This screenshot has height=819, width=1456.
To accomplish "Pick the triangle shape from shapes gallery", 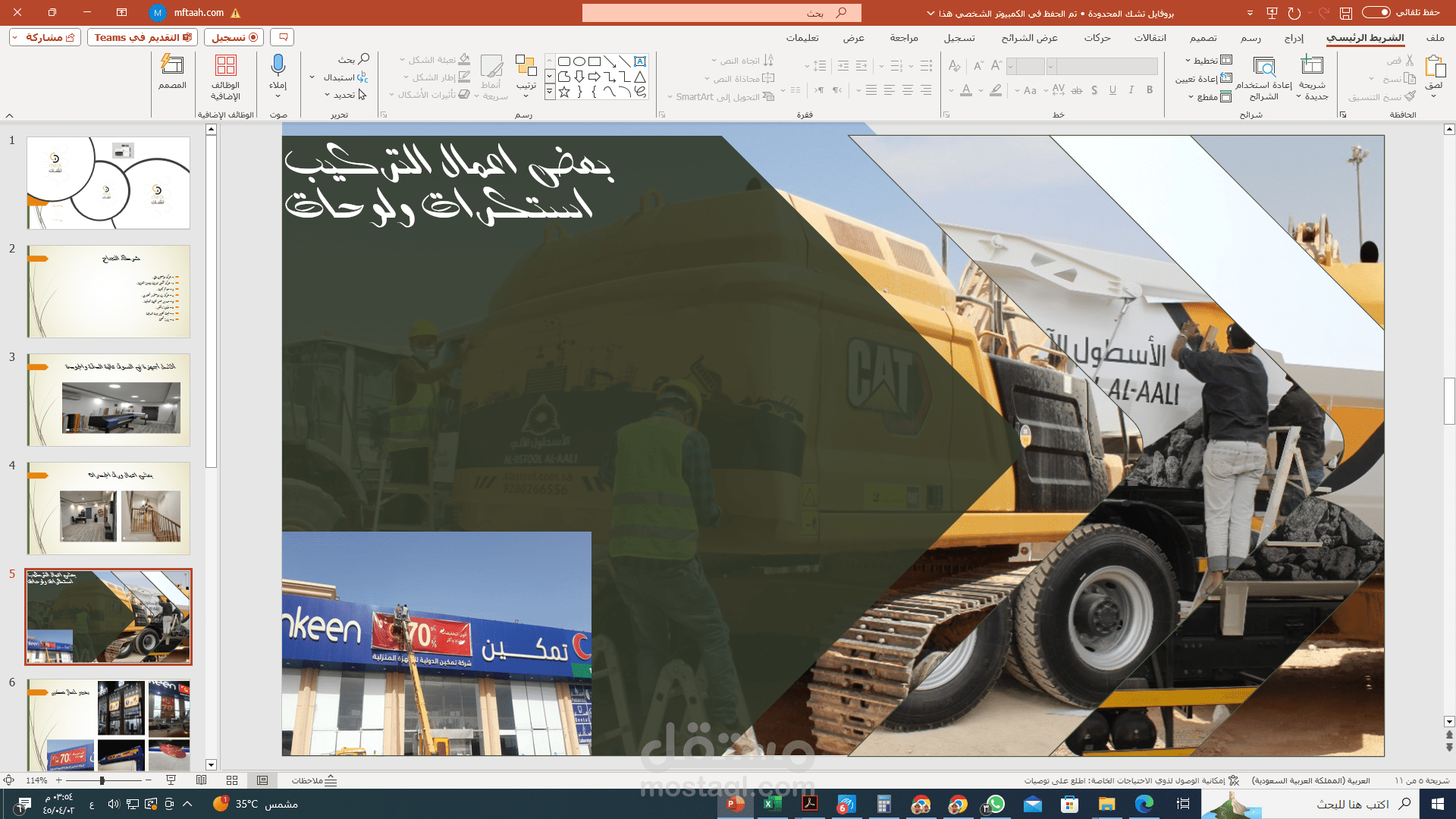I will (x=640, y=77).
